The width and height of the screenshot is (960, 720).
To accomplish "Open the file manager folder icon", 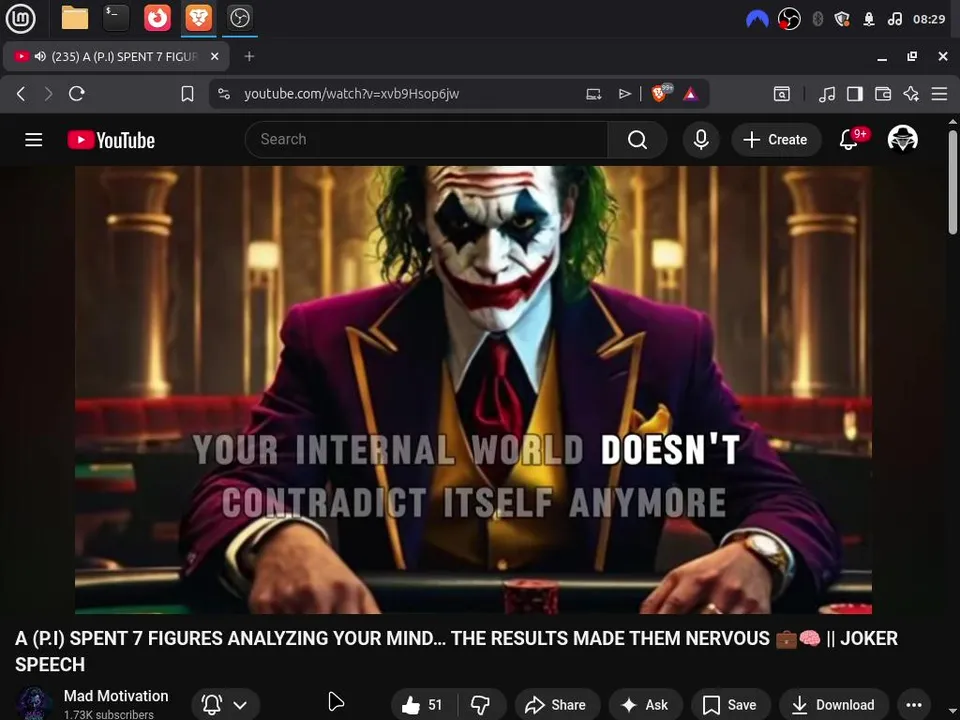I will pos(75,18).
